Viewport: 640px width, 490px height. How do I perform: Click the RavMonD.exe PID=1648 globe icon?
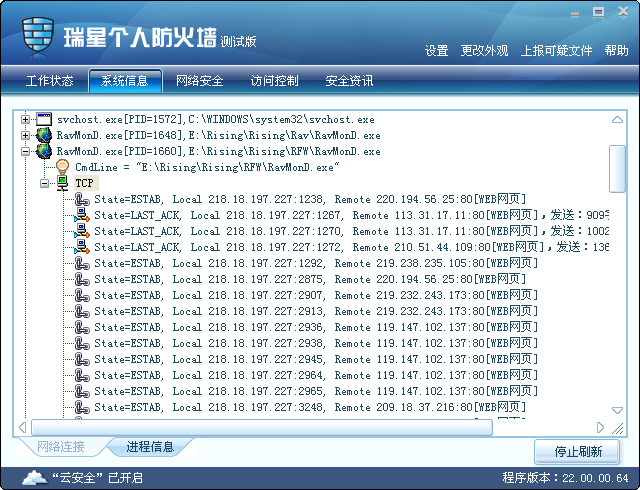pos(44,135)
